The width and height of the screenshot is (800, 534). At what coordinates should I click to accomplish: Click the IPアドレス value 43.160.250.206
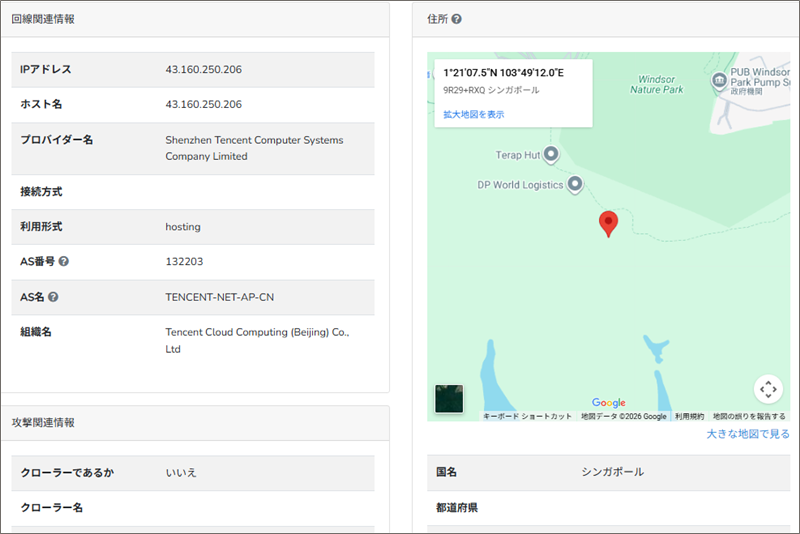coord(203,70)
